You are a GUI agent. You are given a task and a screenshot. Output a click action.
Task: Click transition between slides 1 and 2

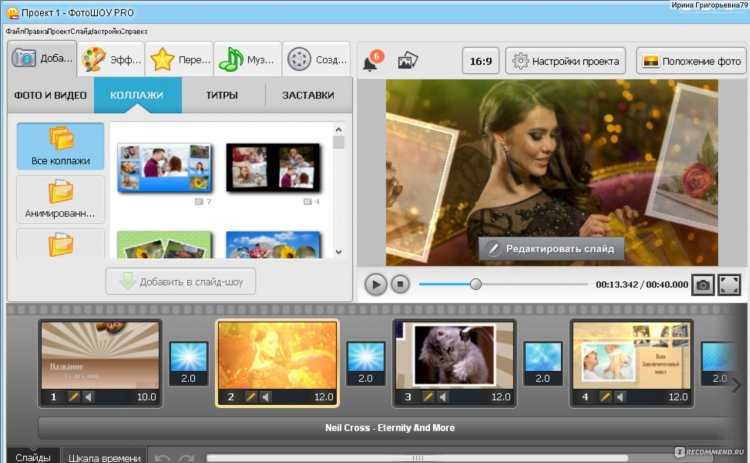pos(188,363)
